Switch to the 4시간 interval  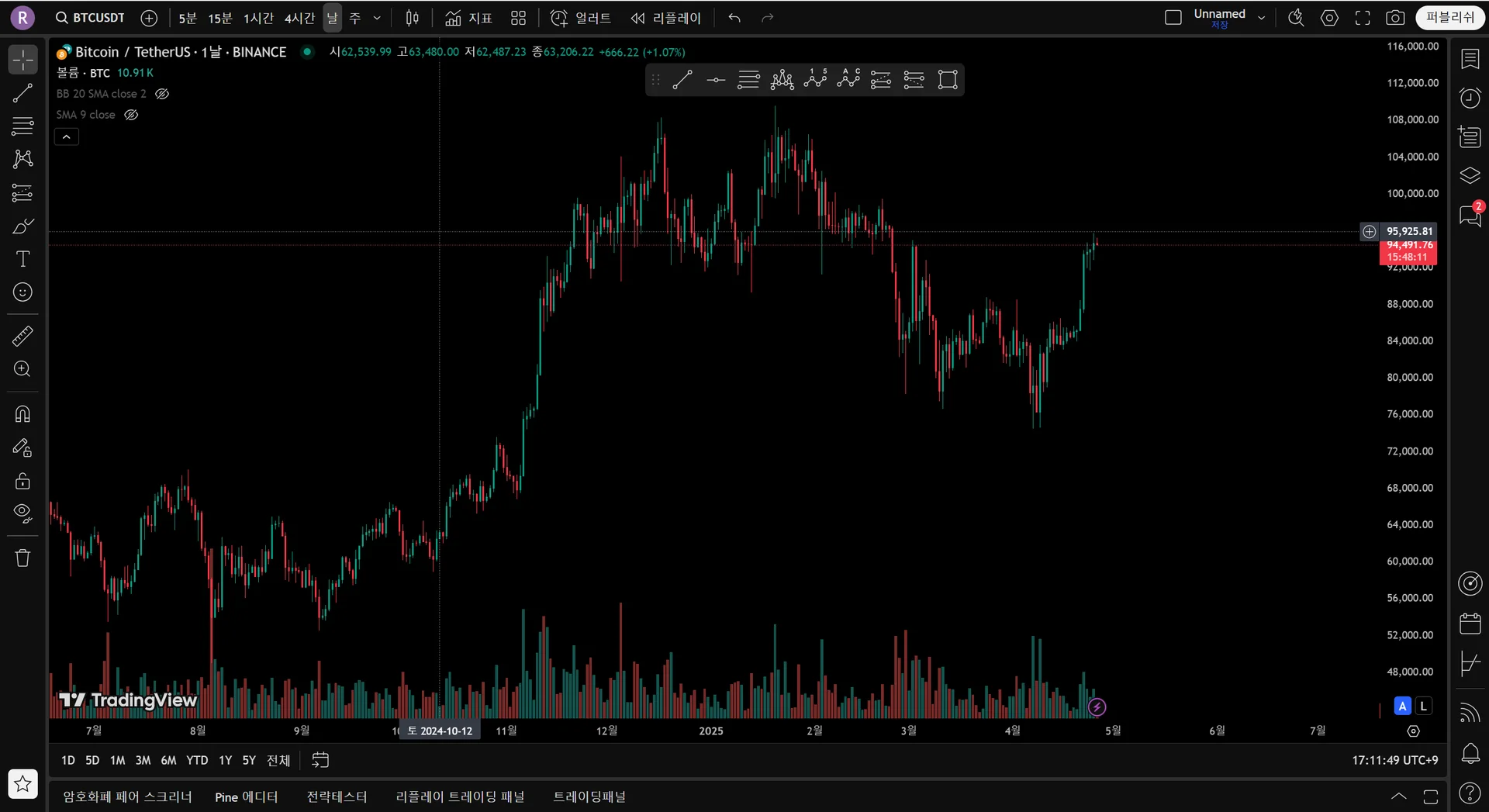(299, 18)
